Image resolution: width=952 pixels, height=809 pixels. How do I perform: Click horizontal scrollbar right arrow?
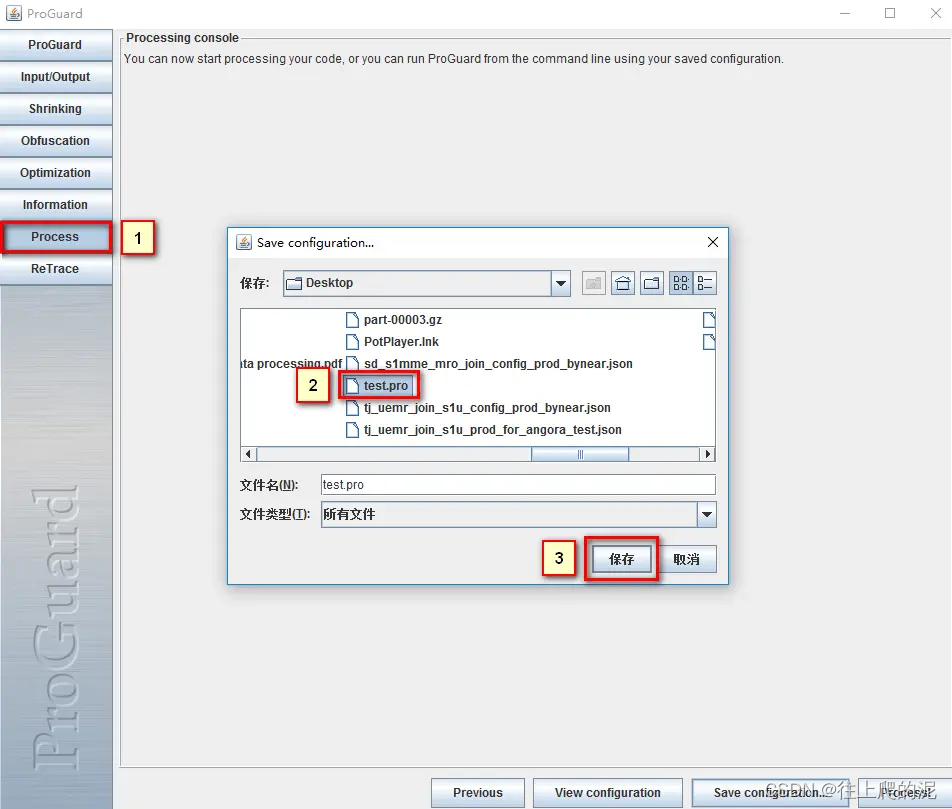click(x=707, y=454)
